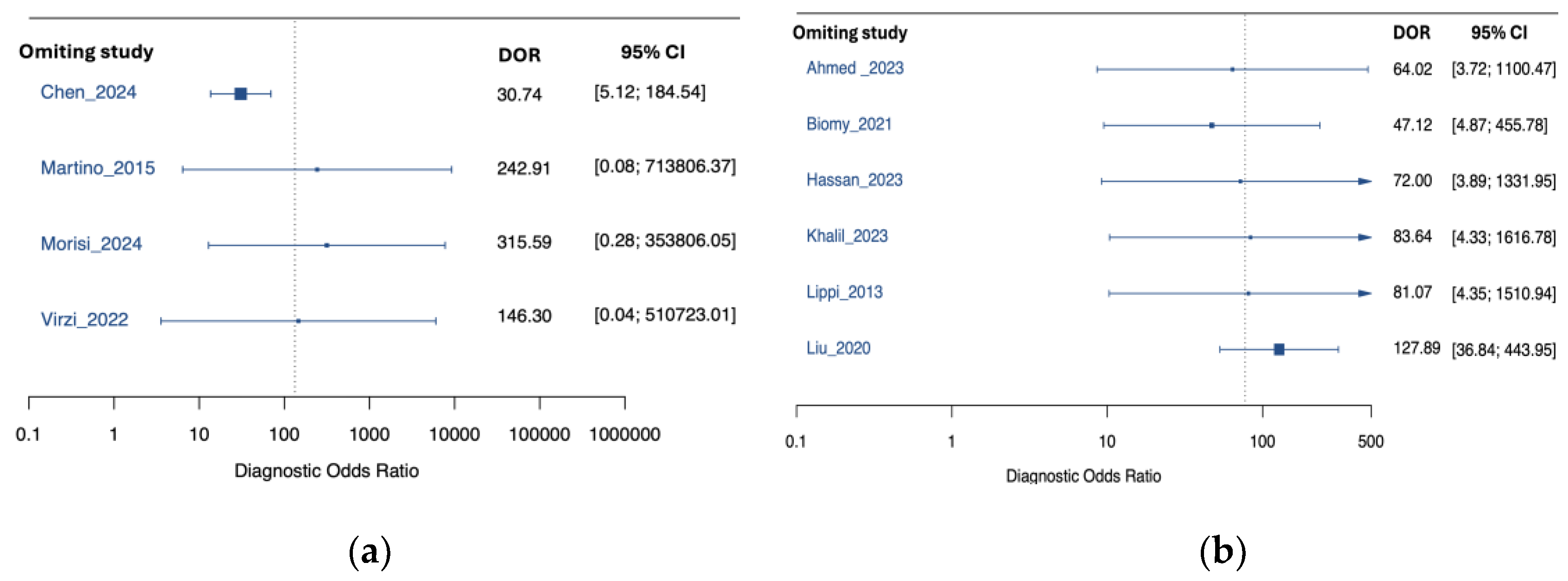The width and height of the screenshot is (1568, 581).
Task: Click the 1000000 axis tick label
Action: click(625, 434)
